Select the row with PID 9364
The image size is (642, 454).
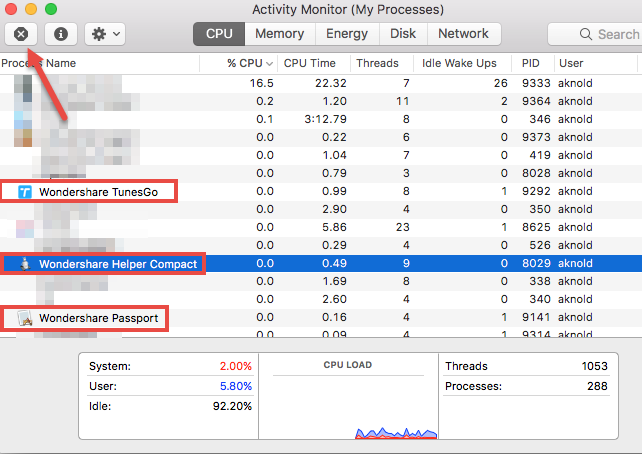[321, 101]
